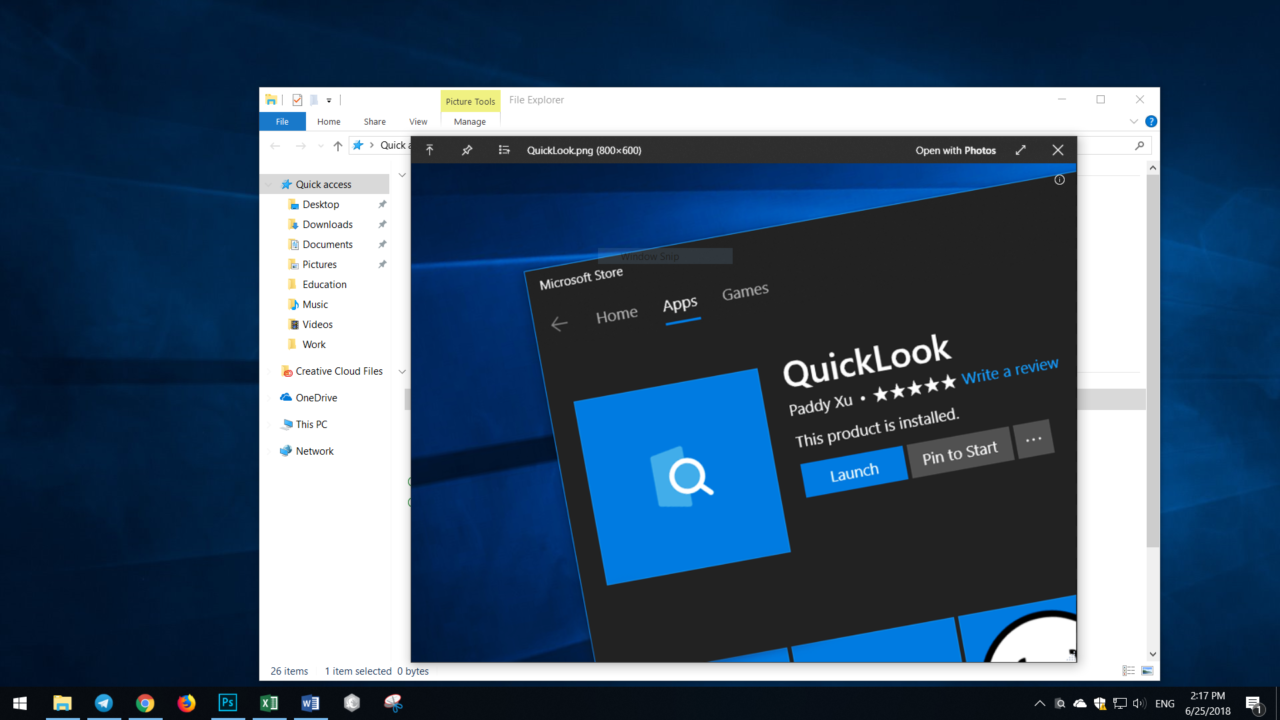Screen dimensions: 1280x720
Task: Click the File Explorer folder icon in title bar
Action: (x=271, y=100)
